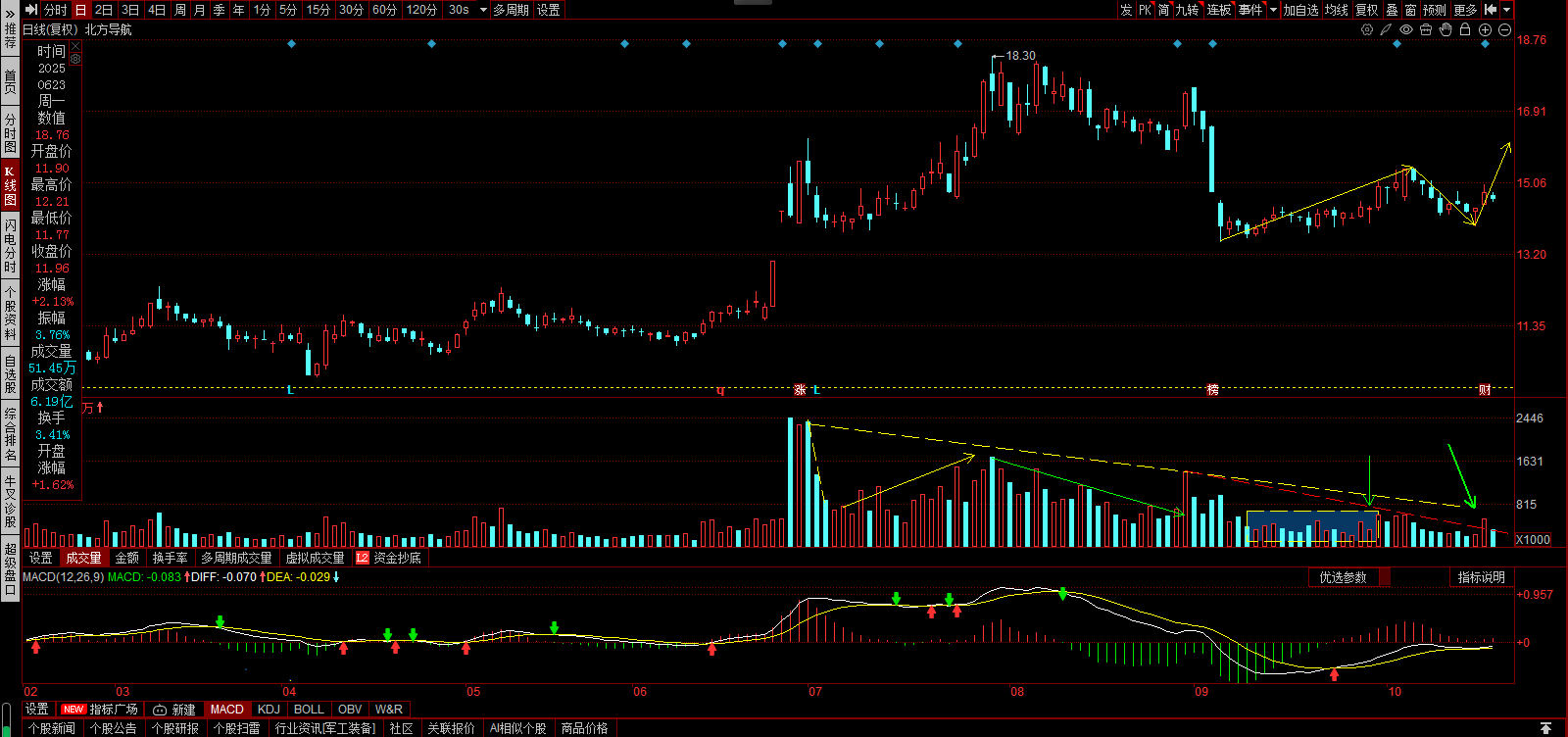Switch to the 金额 tab
The width and height of the screenshot is (1568, 737).
click(127, 558)
